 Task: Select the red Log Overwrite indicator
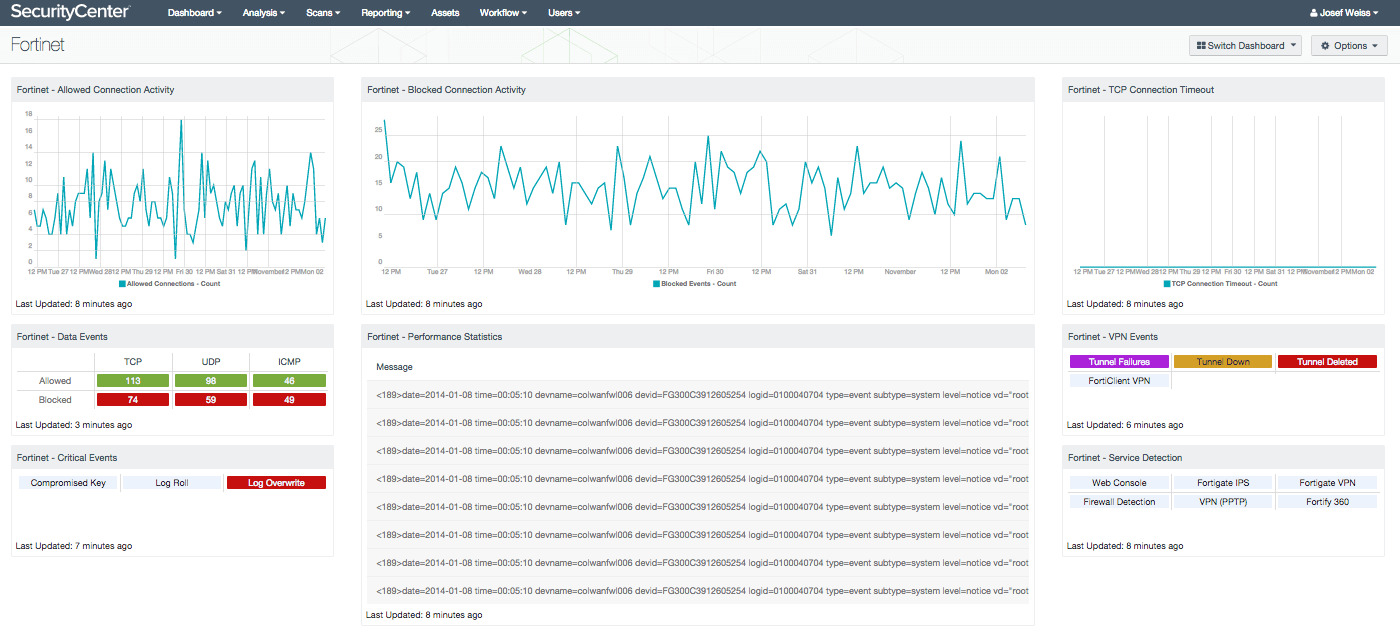pos(276,483)
